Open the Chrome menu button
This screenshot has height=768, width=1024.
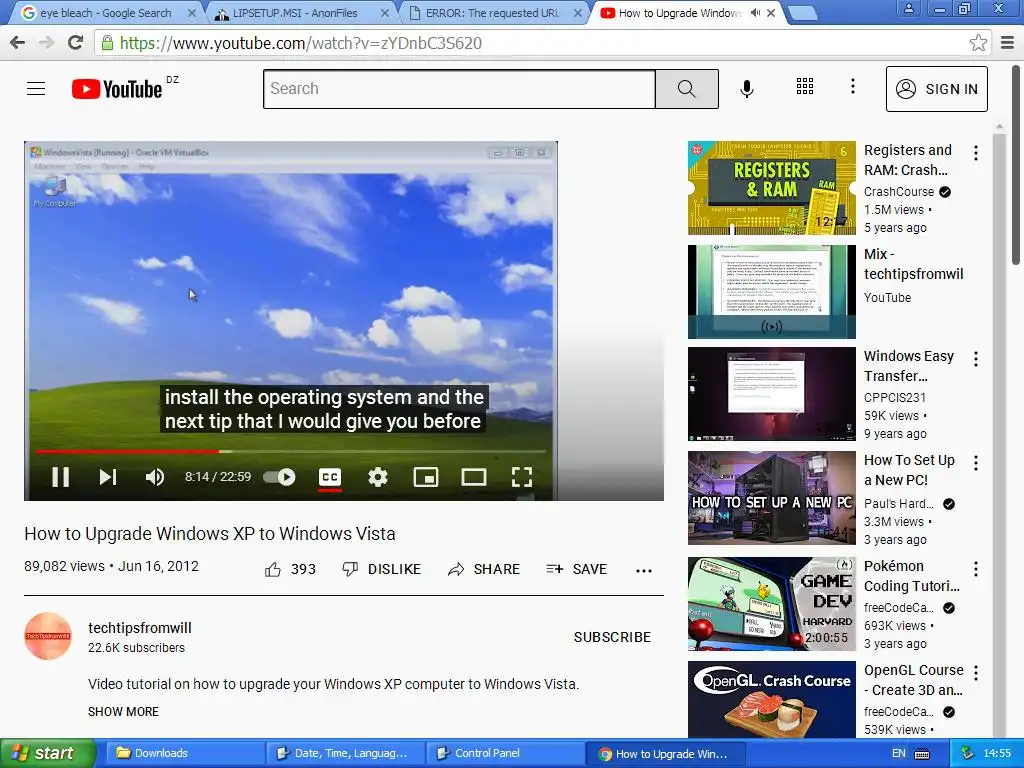1008,43
